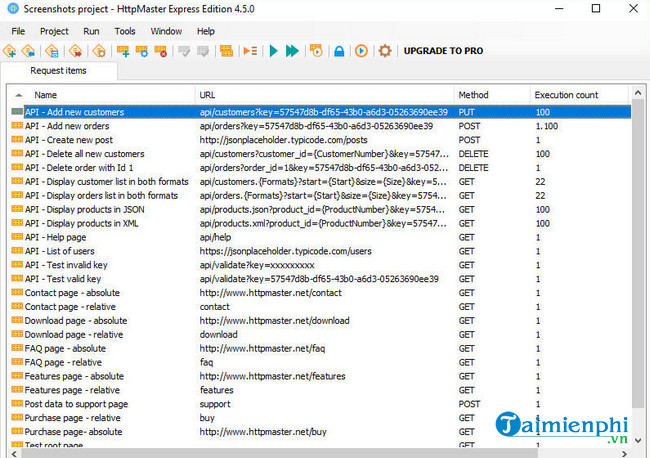Image resolution: width=650 pixels, height=458 pixels.
Task: Click the orange circled play icon
Action: pos(361,51)
